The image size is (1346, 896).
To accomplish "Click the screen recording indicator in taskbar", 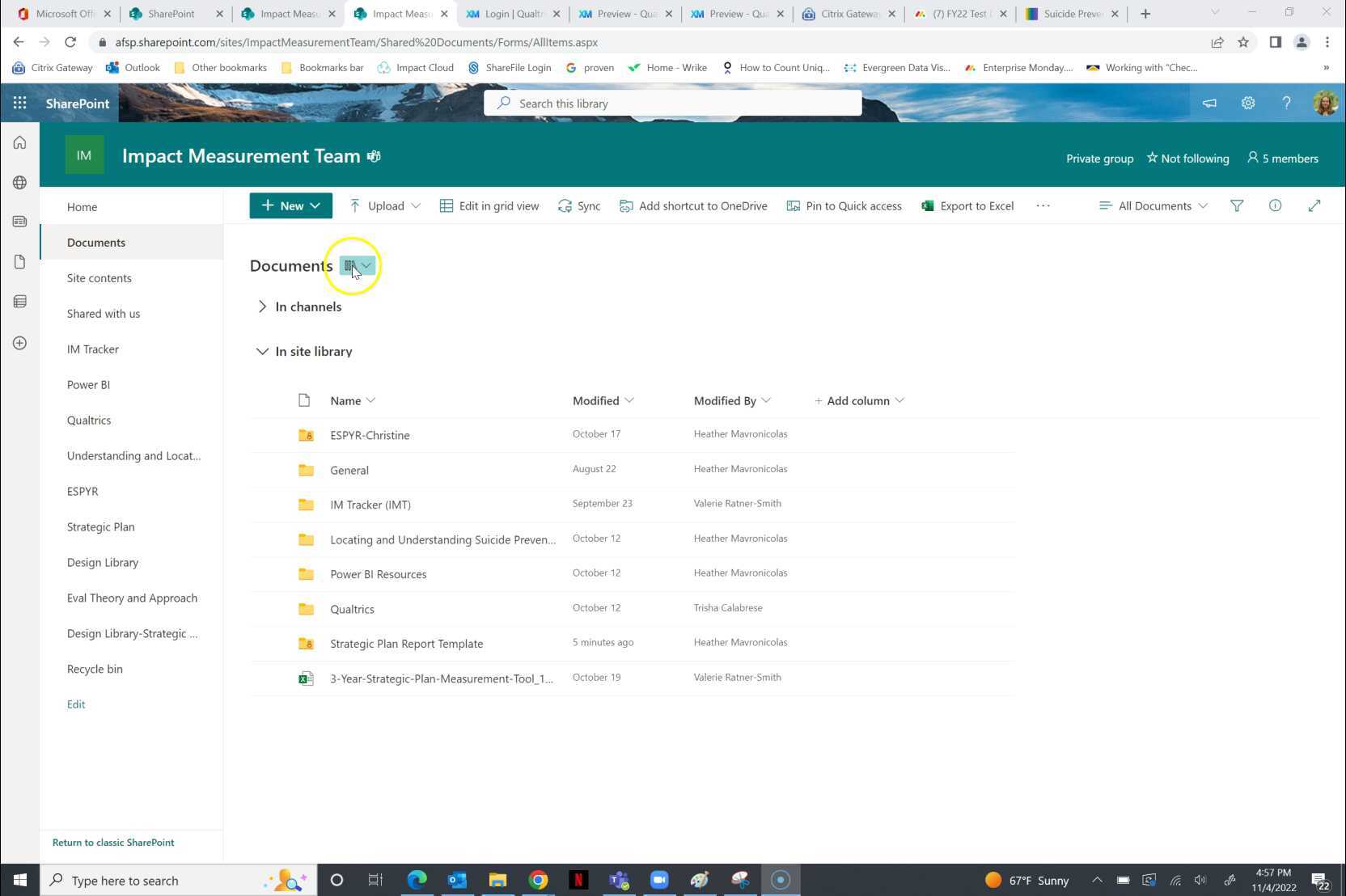I will click(779, 880).
